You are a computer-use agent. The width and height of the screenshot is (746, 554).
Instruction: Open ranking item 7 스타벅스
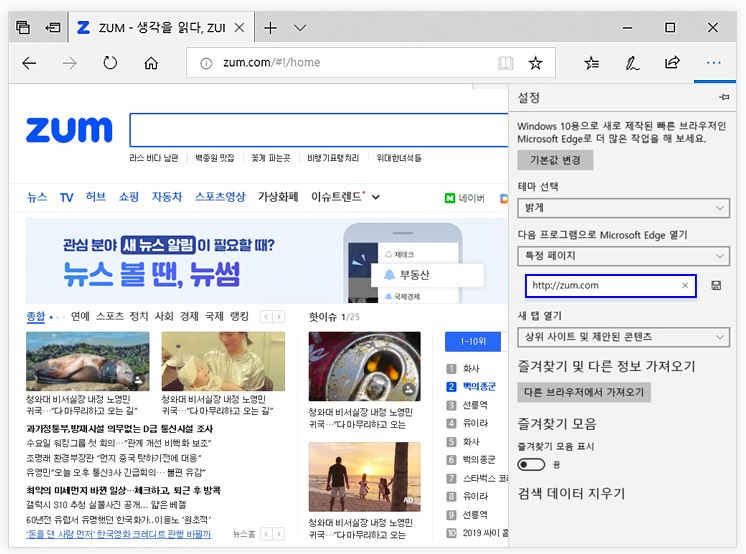point(477,478)
